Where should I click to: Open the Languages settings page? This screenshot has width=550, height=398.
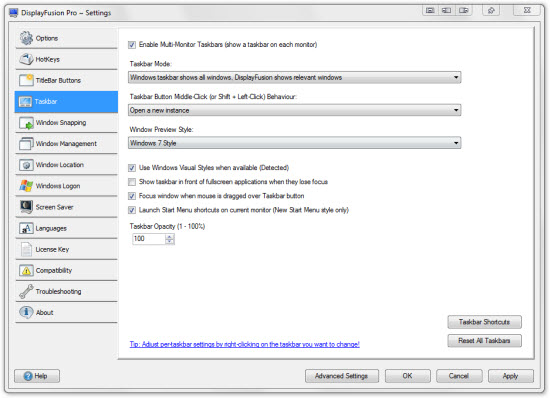(x=66, y=228)
